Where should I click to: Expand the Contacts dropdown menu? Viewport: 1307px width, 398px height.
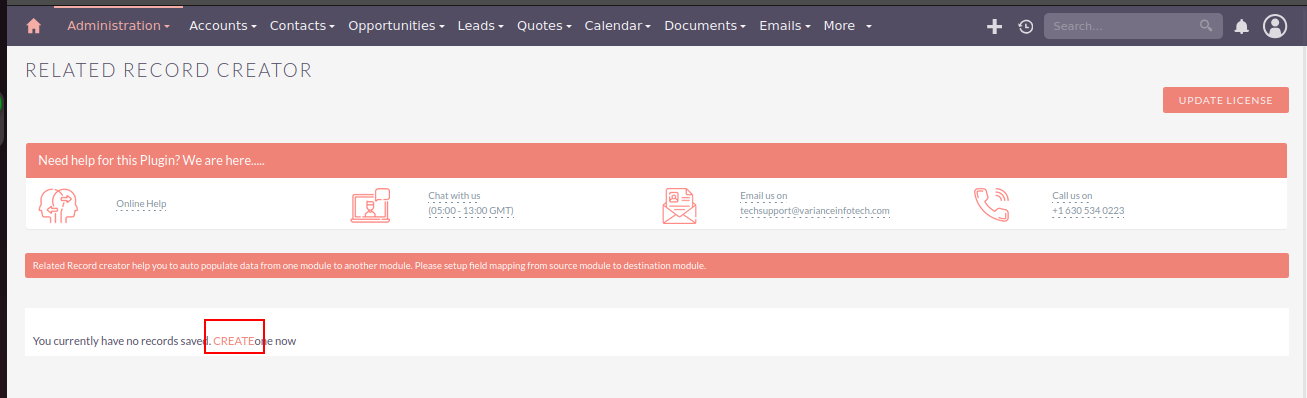click(x=302, y=25)
